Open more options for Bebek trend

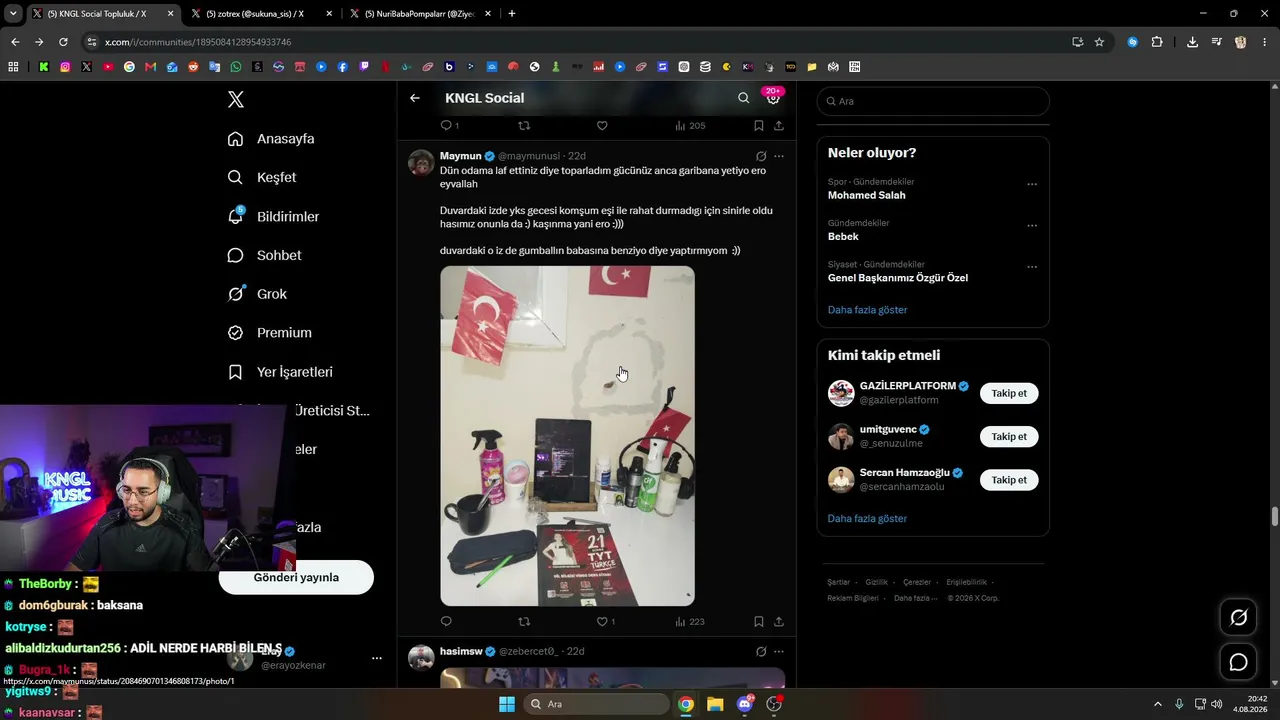click(1032, 225)
